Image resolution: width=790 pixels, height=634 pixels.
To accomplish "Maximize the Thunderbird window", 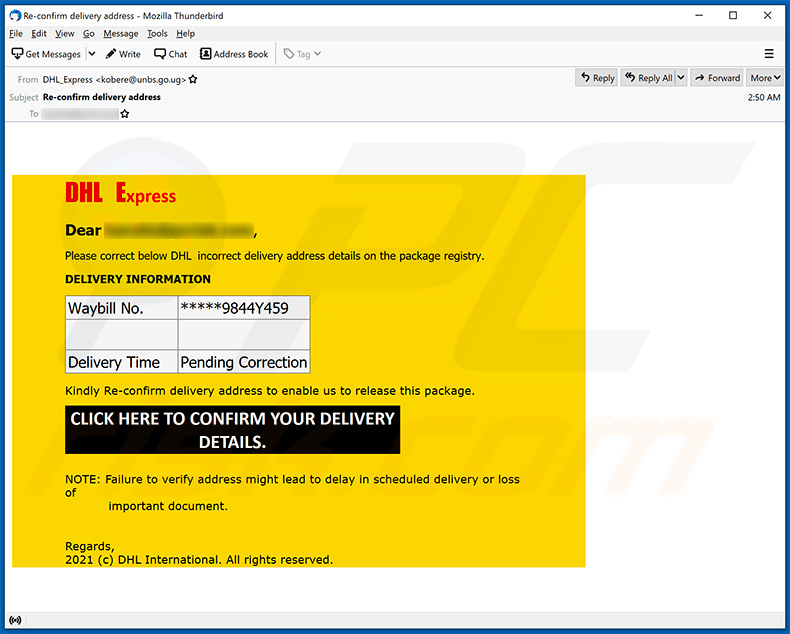I will (733, 16).
